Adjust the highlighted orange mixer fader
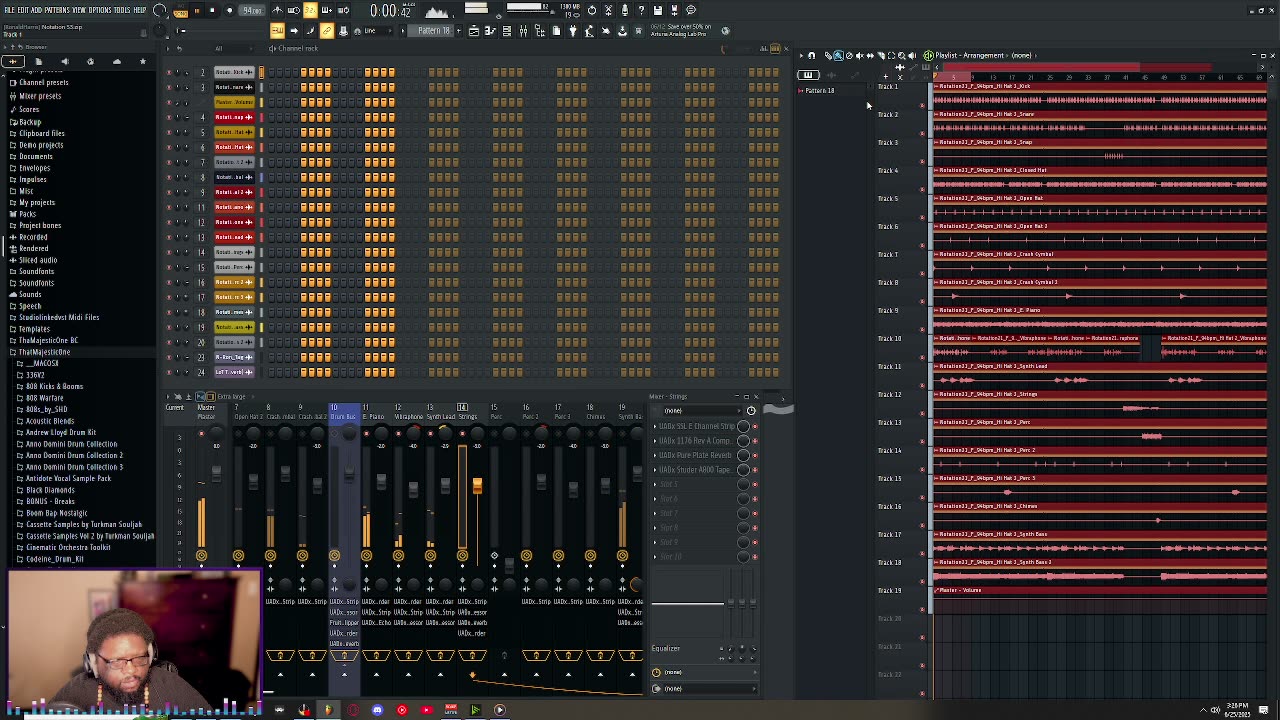This screenshot has width=1280, height=720. tap(477, 487)
